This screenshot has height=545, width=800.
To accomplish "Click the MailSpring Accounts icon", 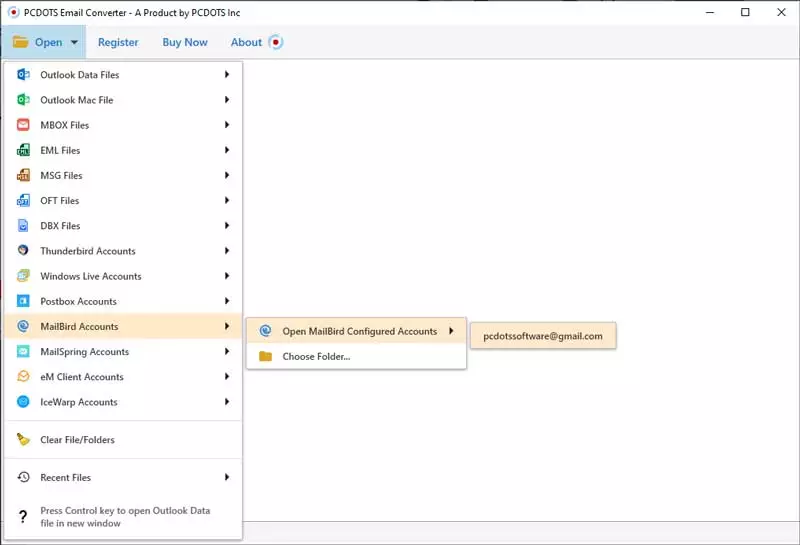I will (23, 352).
